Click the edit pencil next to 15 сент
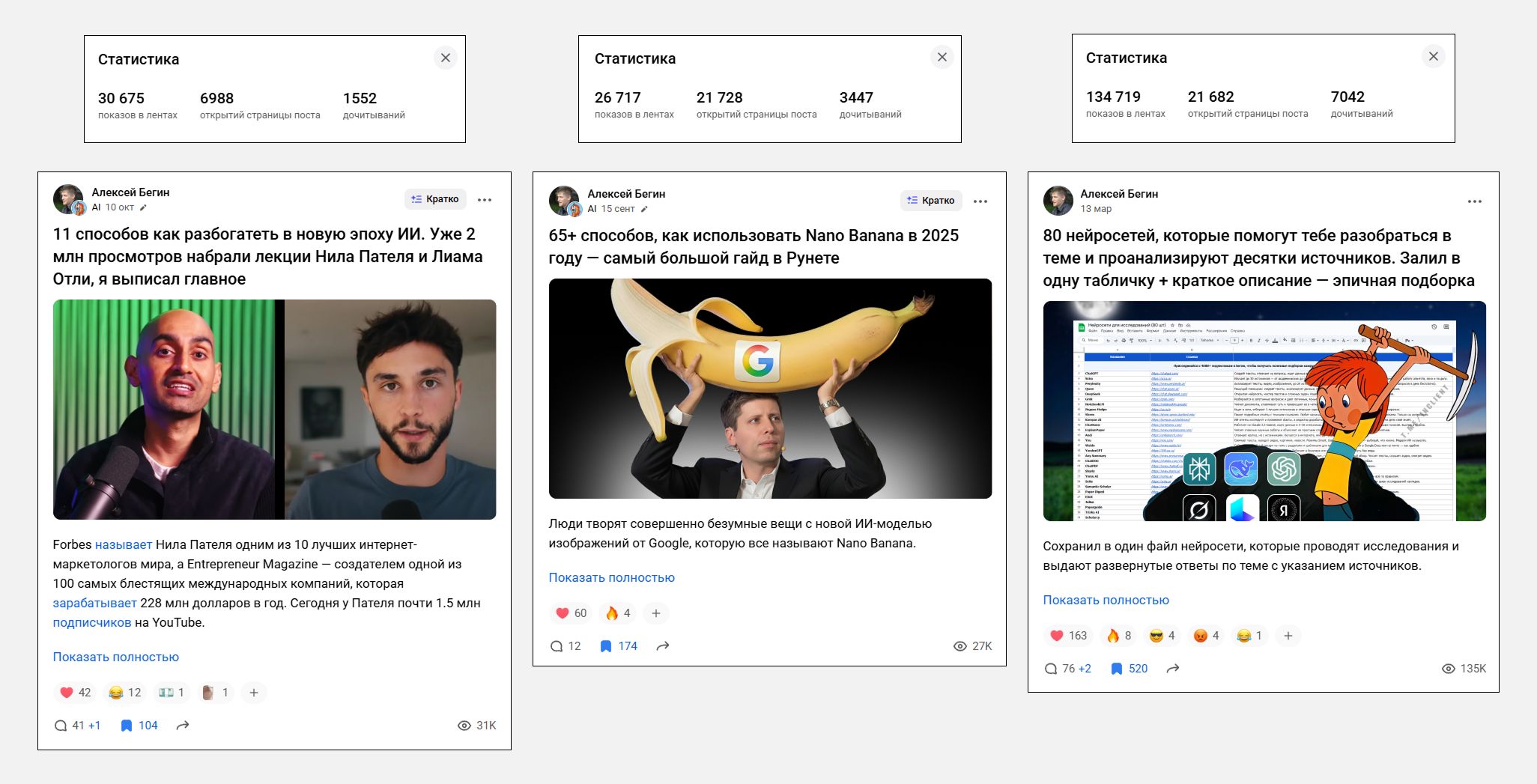1537x784 pixels. pyautogui.click(x=644, y=210)
